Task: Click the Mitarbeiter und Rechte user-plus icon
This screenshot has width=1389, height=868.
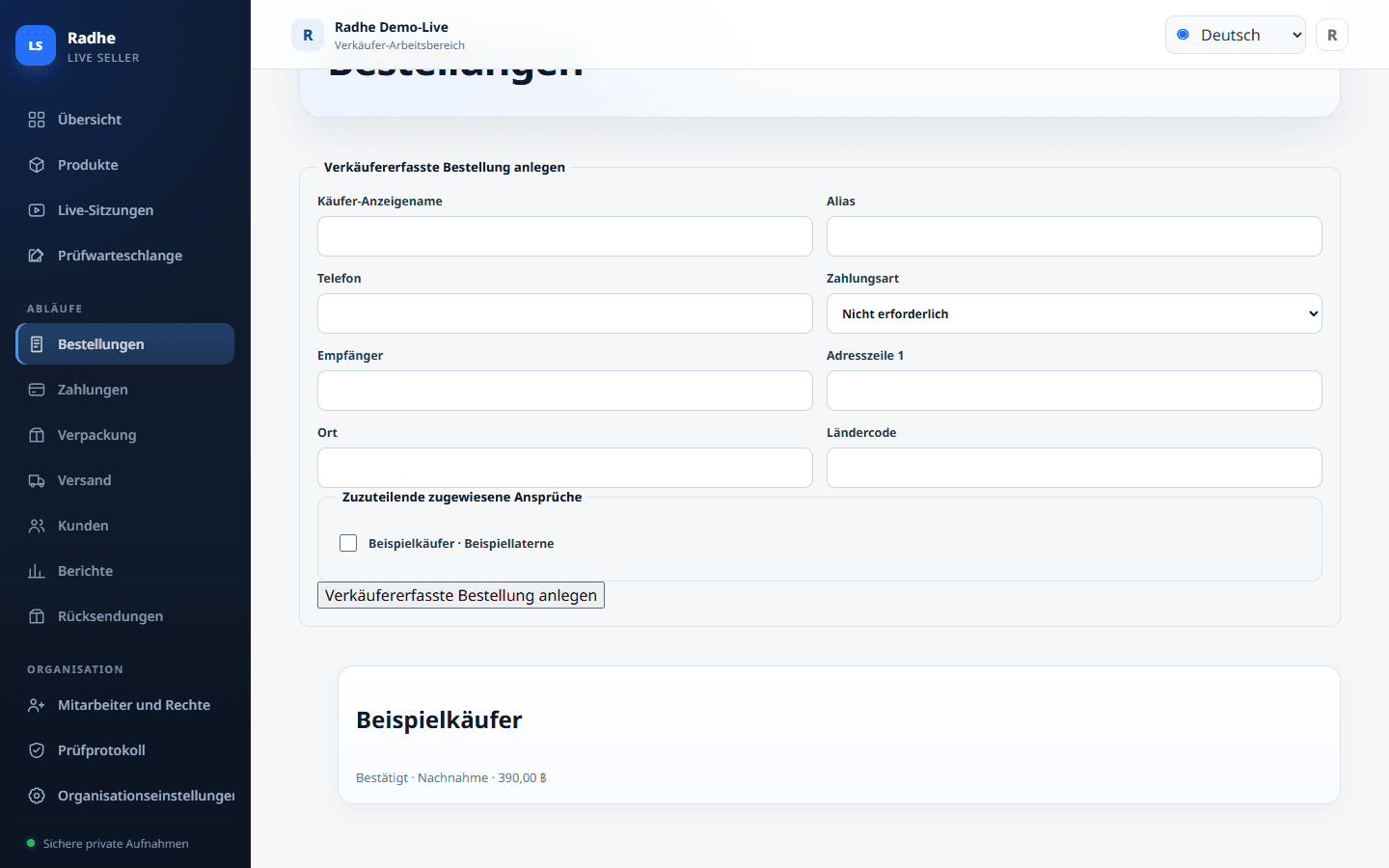Action: [x=37, y=705]
